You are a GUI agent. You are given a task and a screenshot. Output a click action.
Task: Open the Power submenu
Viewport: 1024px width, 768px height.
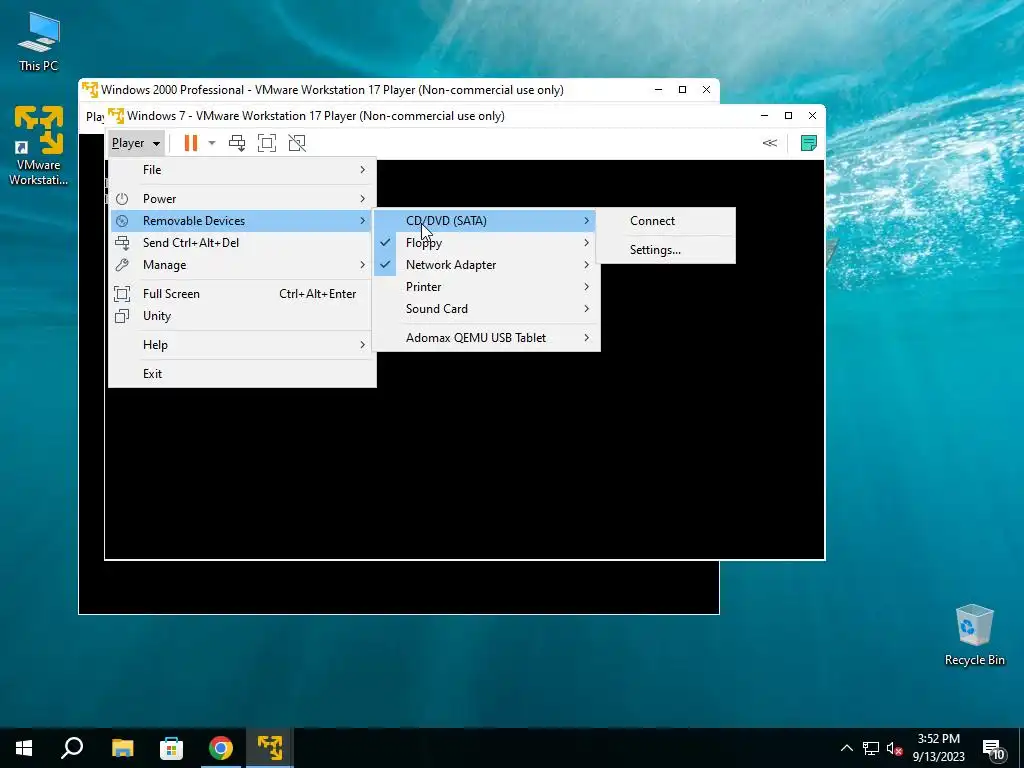242,199
